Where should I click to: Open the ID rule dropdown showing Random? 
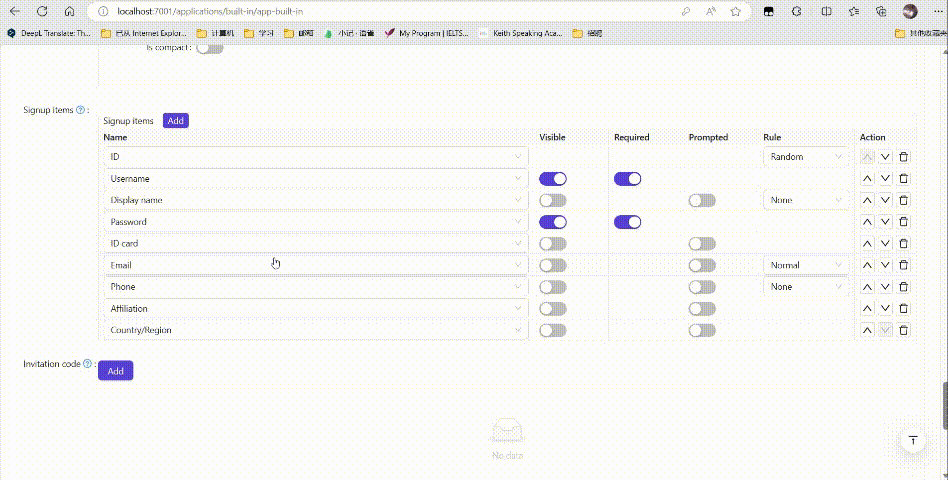tap(806, 157)
